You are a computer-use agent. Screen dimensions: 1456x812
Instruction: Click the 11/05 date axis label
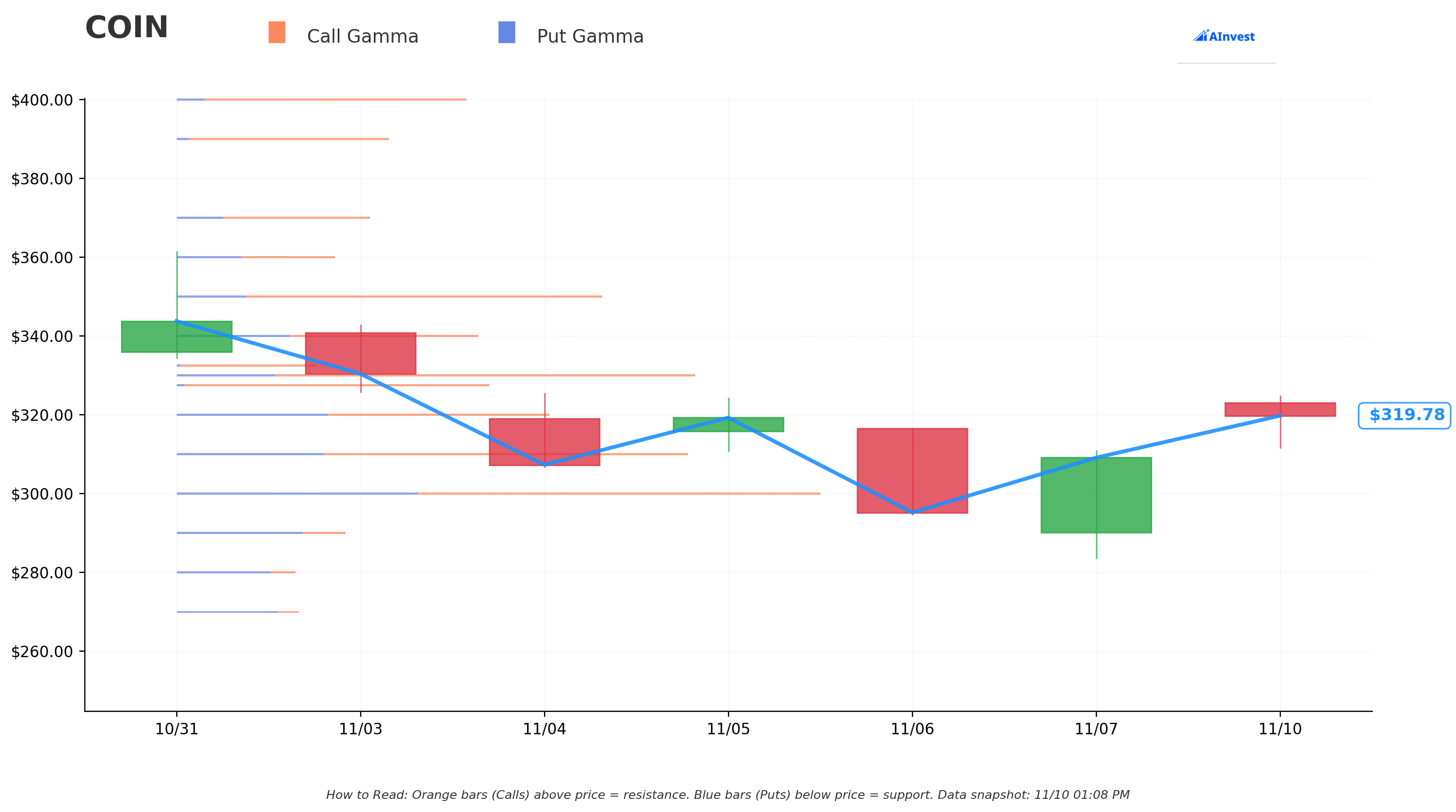(728, 729)
